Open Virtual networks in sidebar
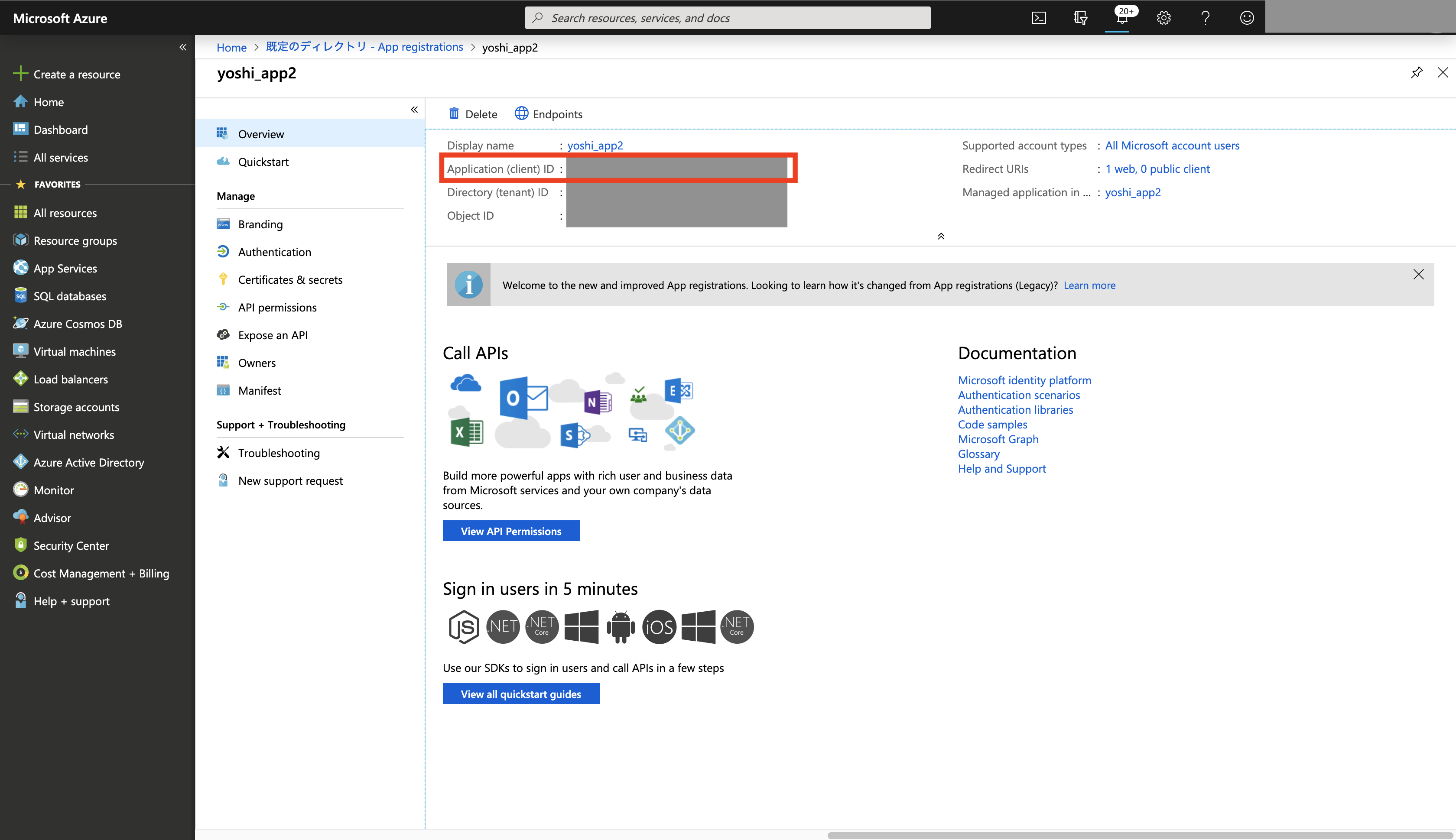1456x840 pixels. pyautogui.click(x=64, y=435)
